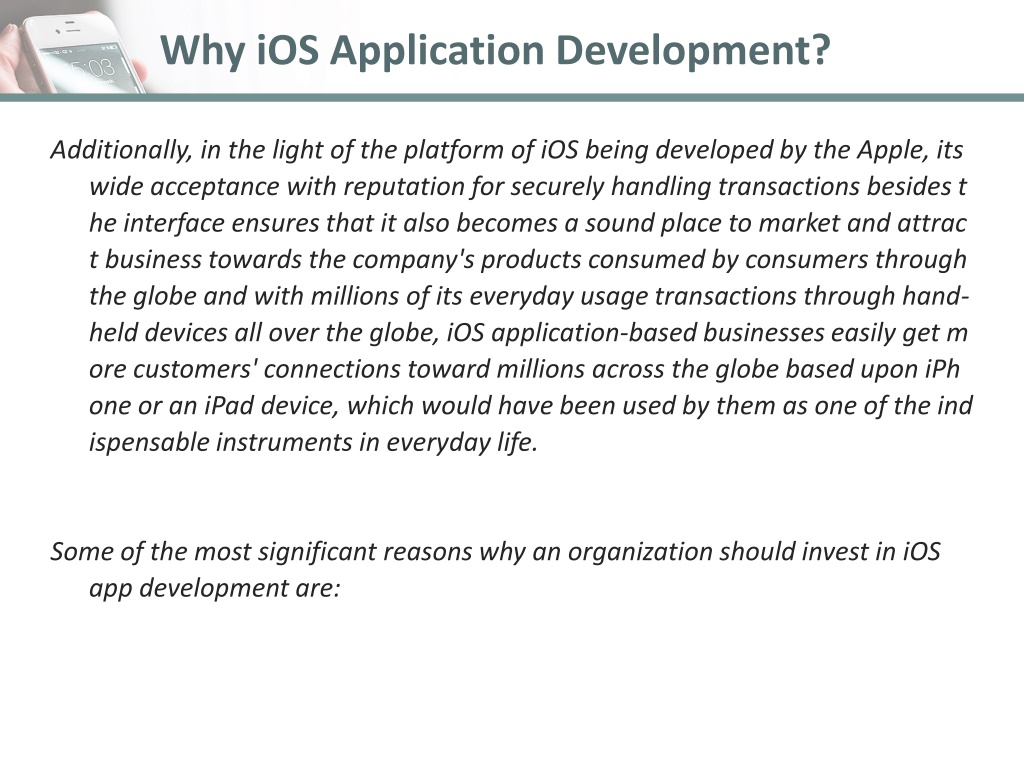The height and width of the screenshot is (768, 1024).
Task: Click the line 'app development are:'
Action: click(x=215, y=588)
